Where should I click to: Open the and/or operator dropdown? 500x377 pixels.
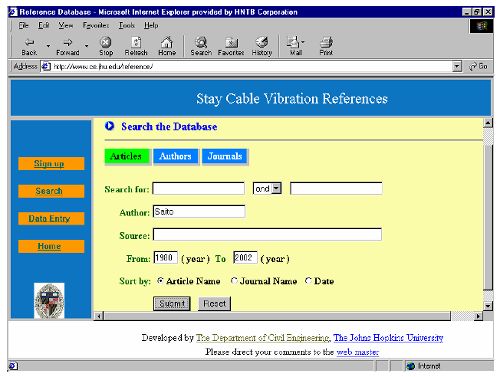coord(276,188)
